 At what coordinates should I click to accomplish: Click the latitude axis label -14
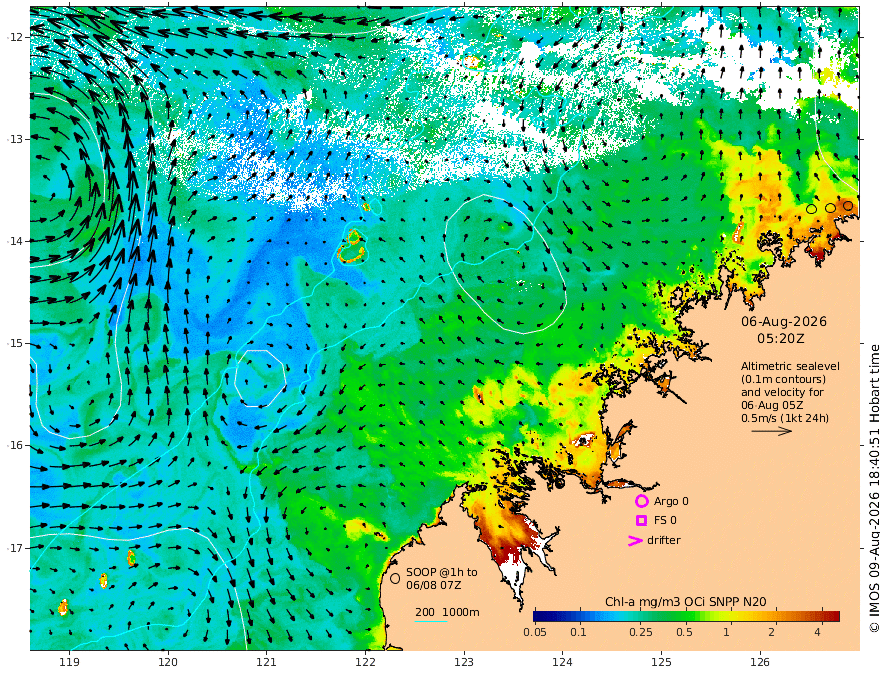click(15, 241)
